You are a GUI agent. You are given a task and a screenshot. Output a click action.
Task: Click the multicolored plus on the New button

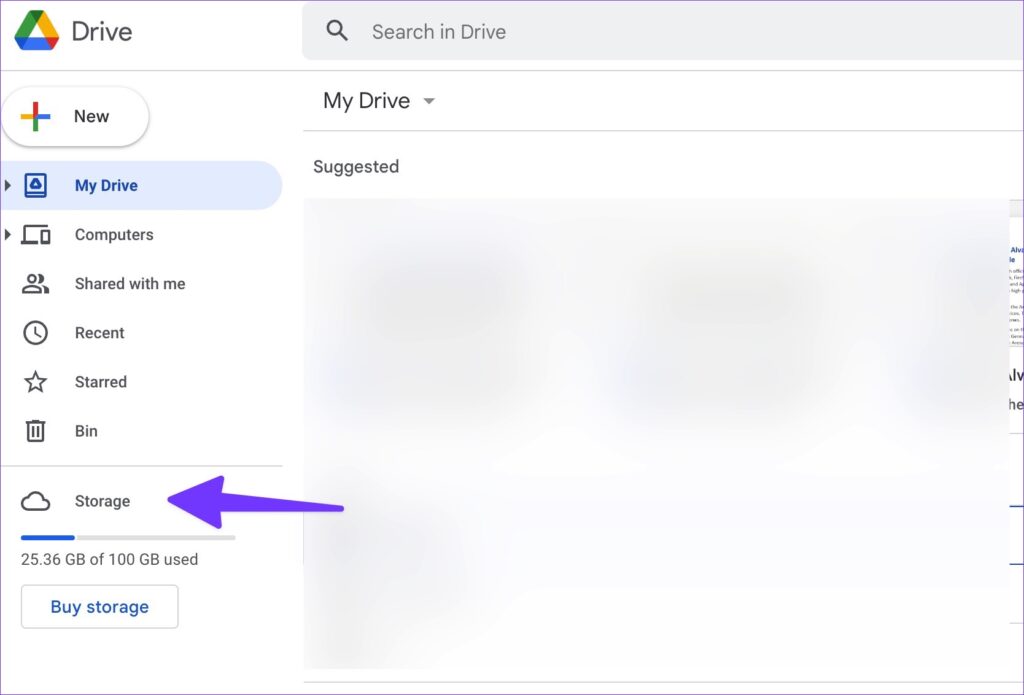[37, 116]
